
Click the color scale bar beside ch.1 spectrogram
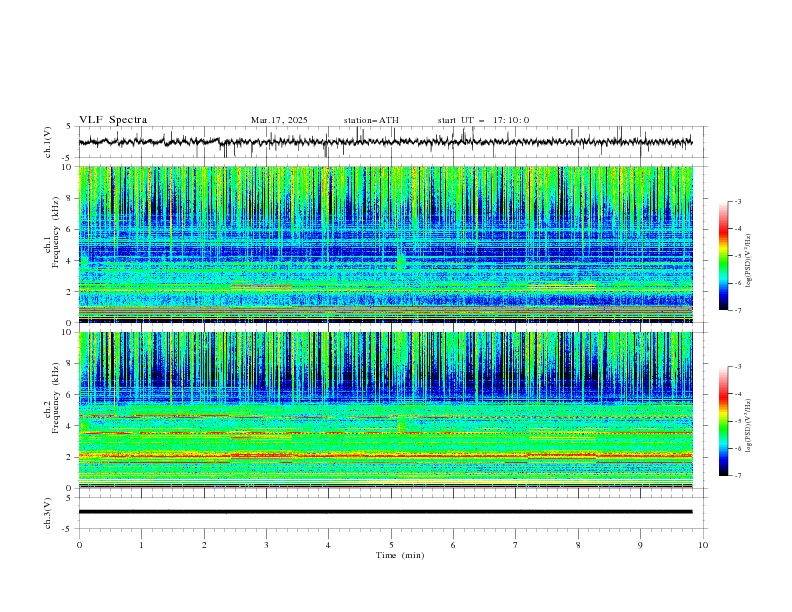coord(723,256)
